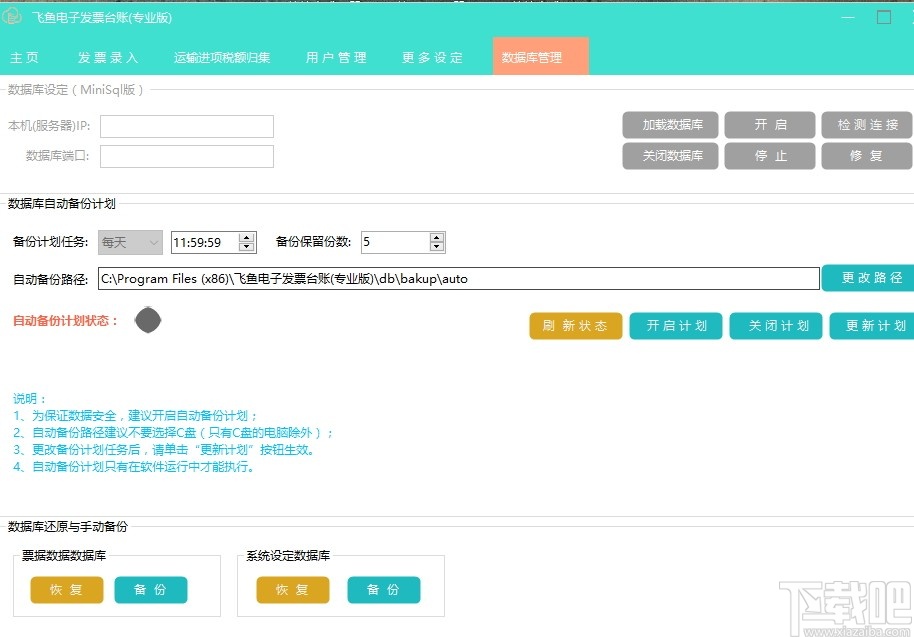Viewport: 914px width, 637px height.
Task: Increase backup time with up arrow
Action: click(x=247, y=237)
